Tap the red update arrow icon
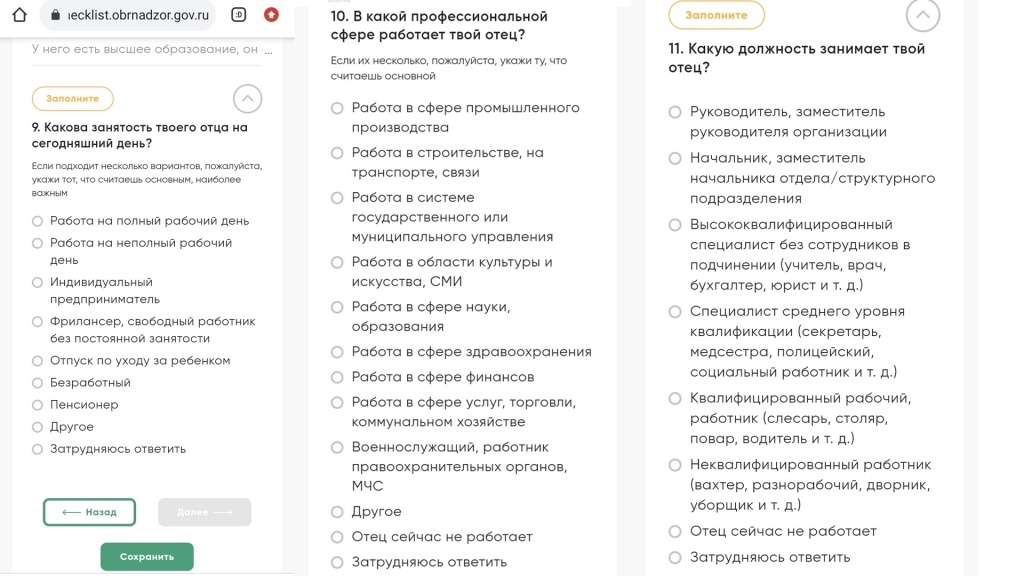 click(271, 15)
